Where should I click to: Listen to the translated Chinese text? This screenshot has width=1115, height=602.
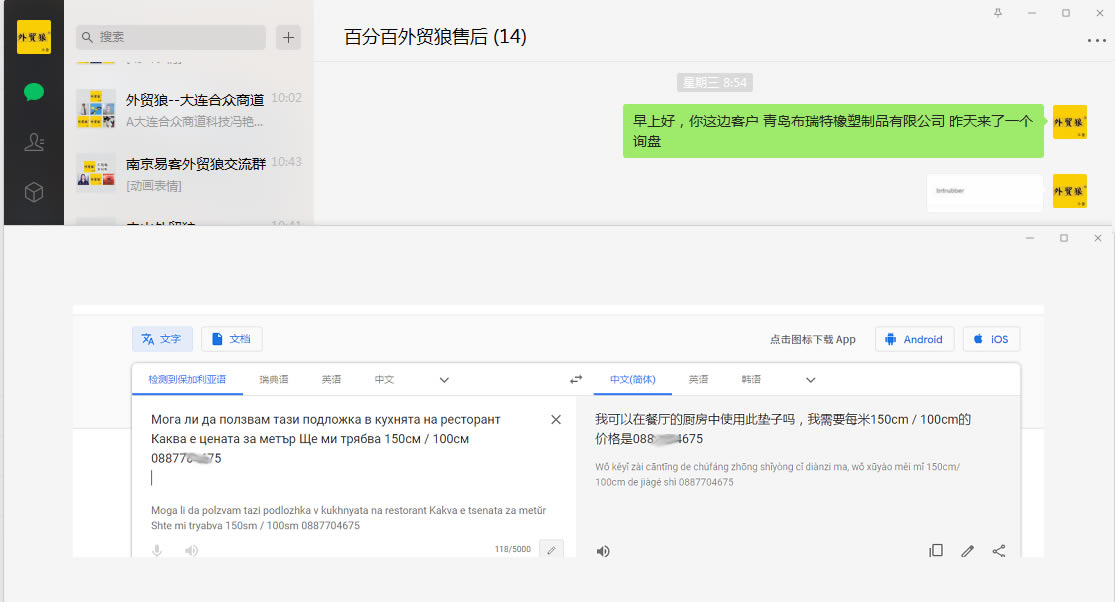point(603,551)
